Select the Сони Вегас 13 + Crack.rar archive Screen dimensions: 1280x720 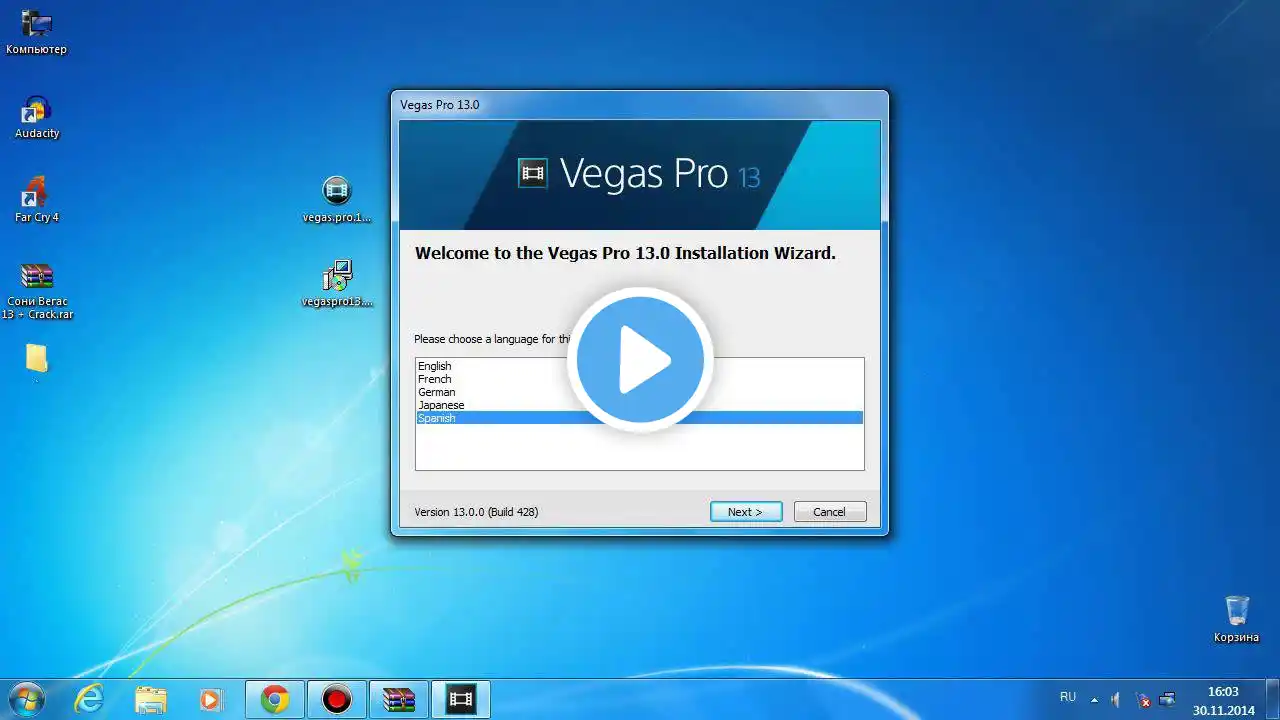[x=37, y=291]
